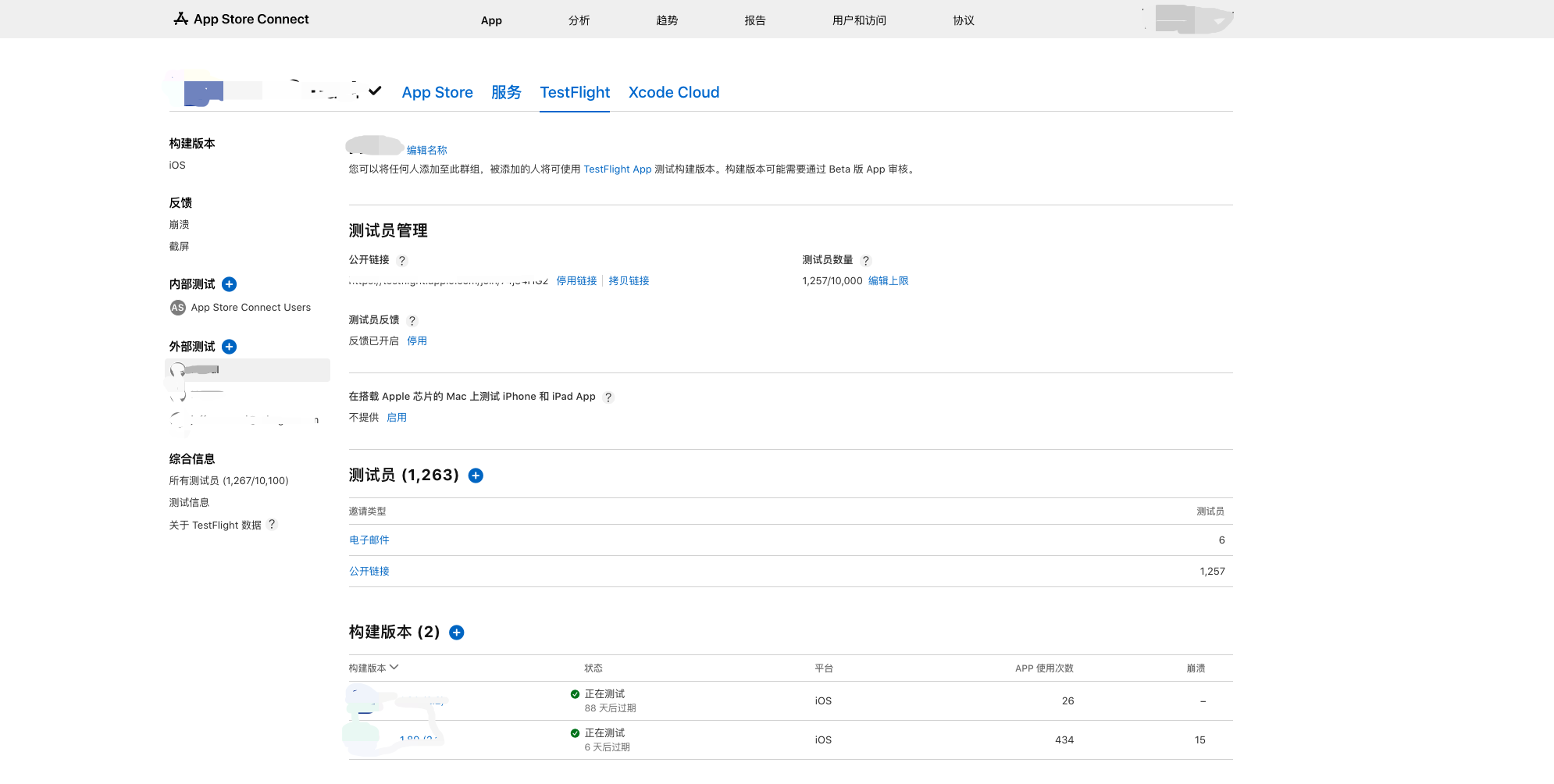Open 测试信息 in sidebar
Screen dimensions: 1554x784
coord(189,503)
